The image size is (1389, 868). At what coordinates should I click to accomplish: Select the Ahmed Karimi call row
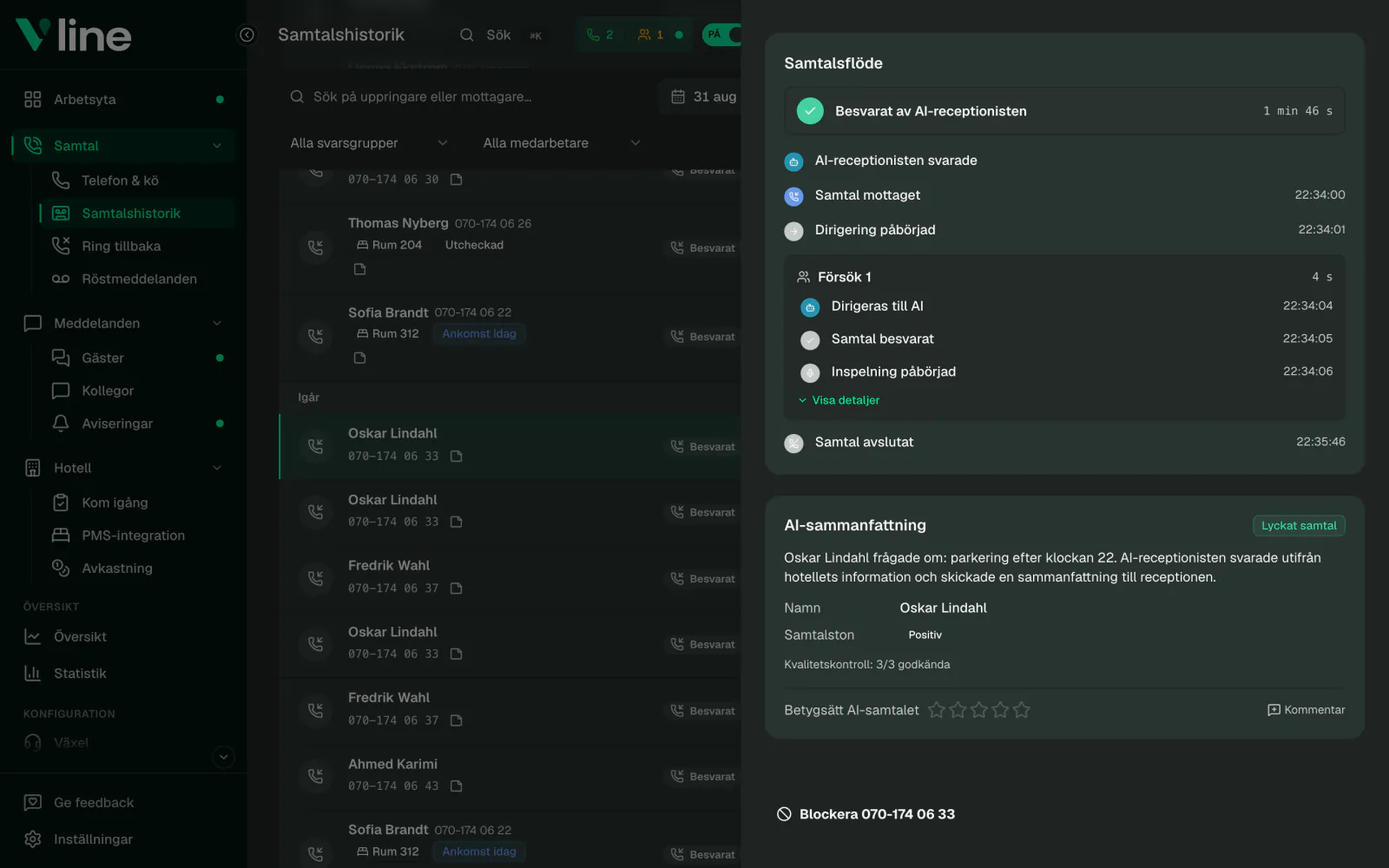tap(510, 775)
